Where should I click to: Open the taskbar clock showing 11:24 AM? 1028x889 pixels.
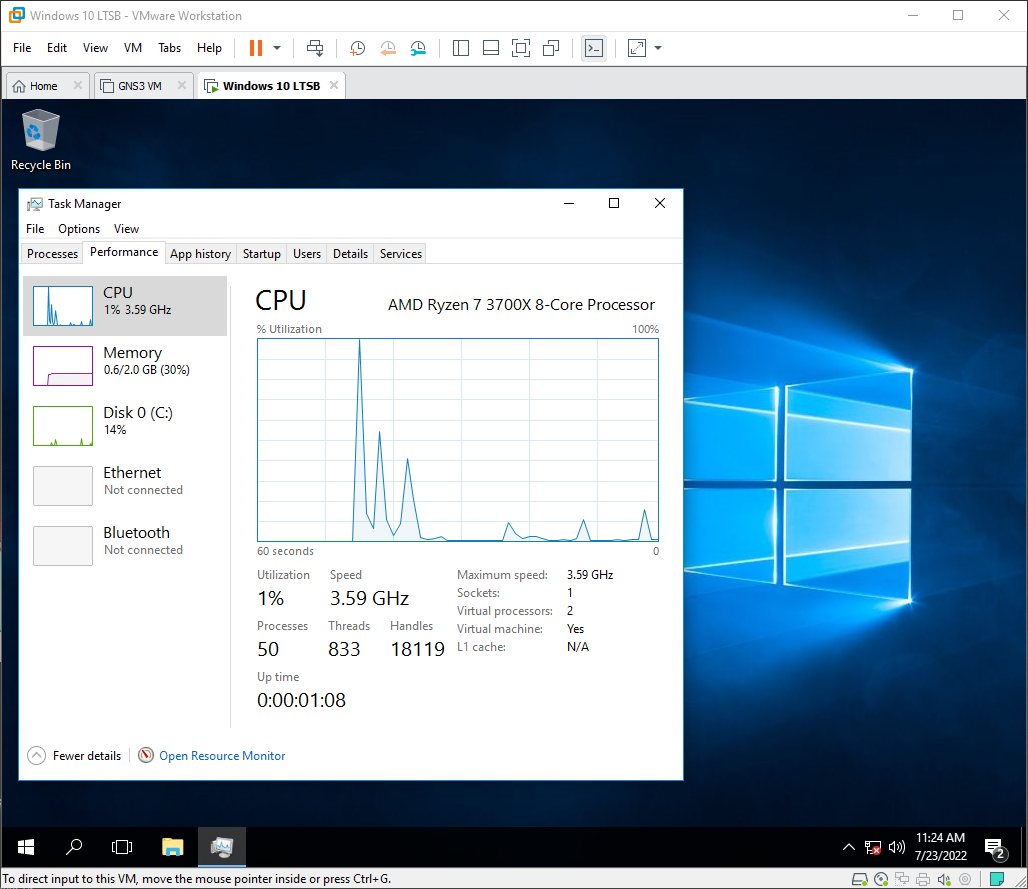[x=941, y=846]
